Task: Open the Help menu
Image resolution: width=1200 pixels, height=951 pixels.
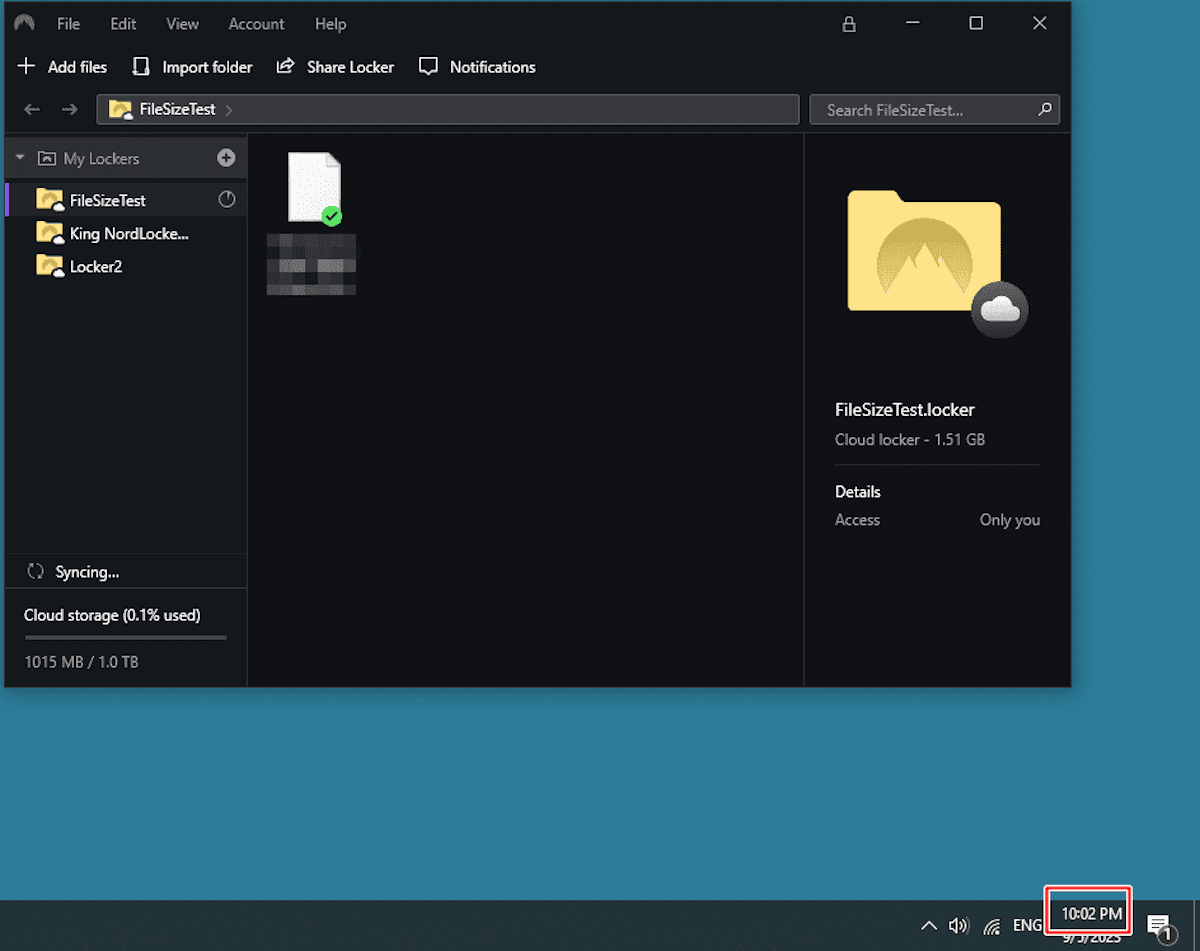Action: (330, 24)
